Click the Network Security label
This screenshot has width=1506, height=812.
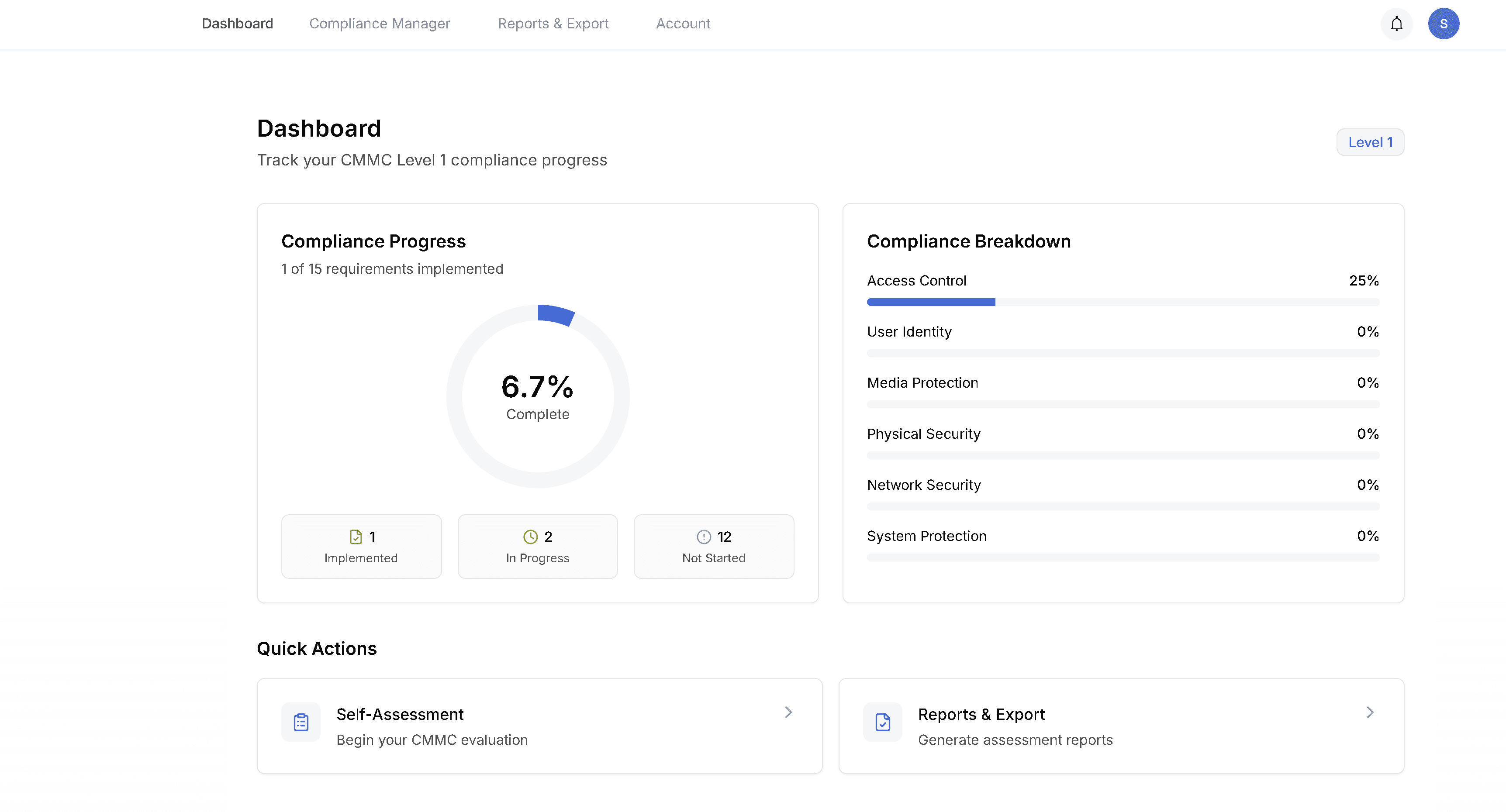(924, 485)
